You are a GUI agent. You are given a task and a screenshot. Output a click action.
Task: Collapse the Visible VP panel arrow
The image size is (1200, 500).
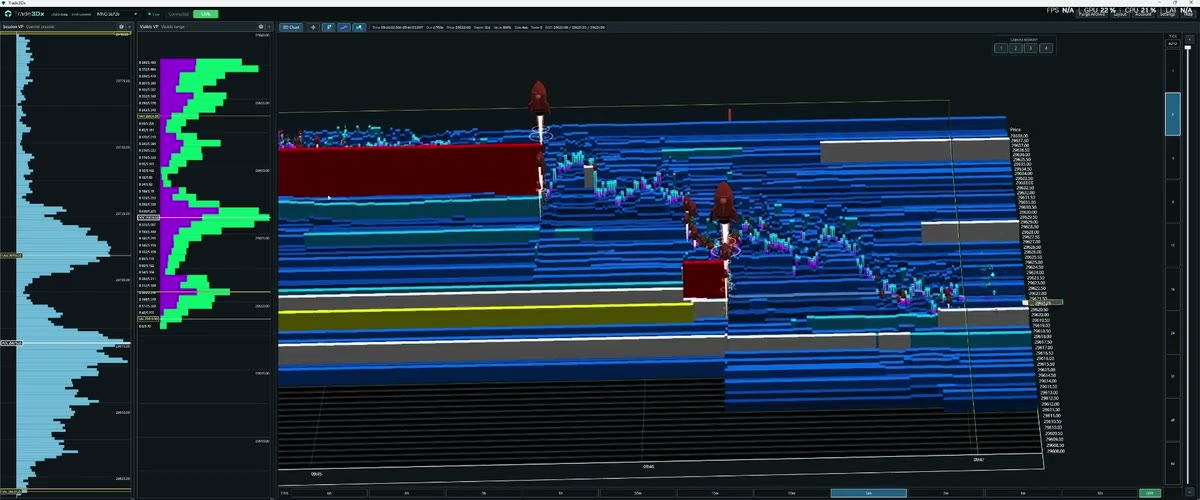(x=269, y=27)
